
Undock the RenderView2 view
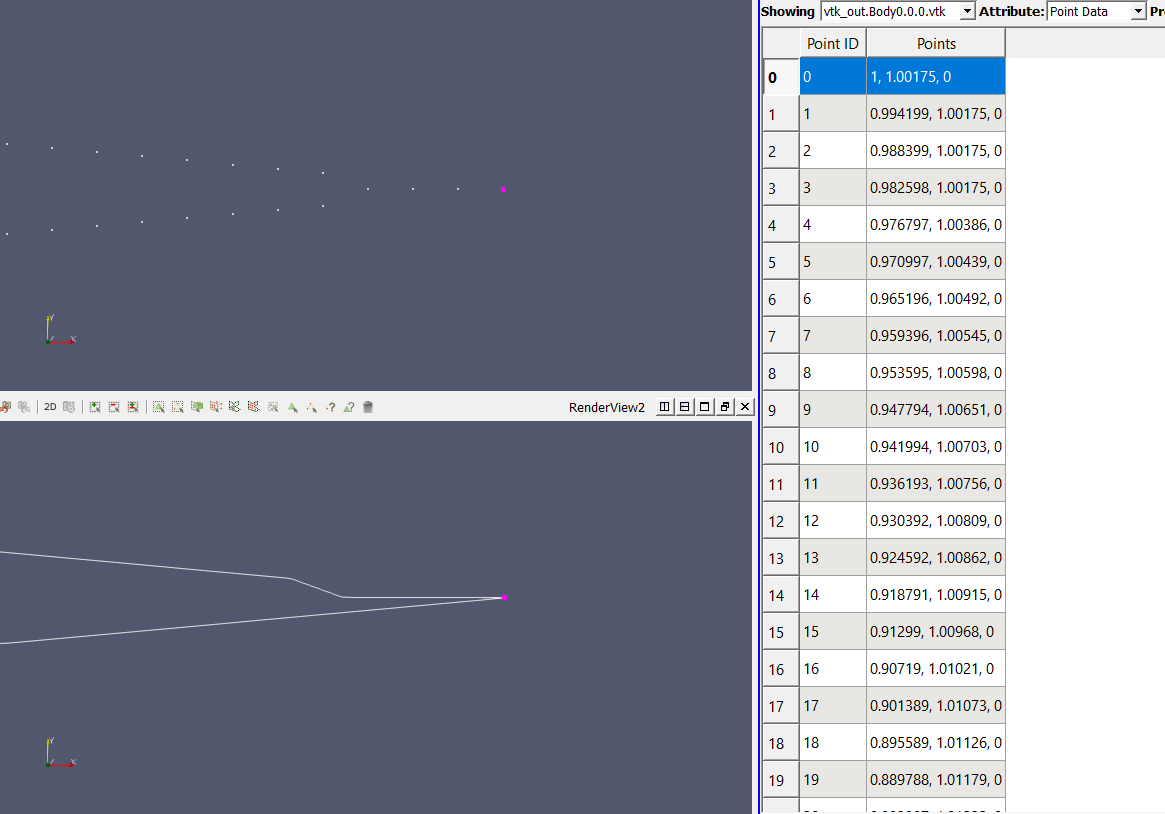point(724,407)
